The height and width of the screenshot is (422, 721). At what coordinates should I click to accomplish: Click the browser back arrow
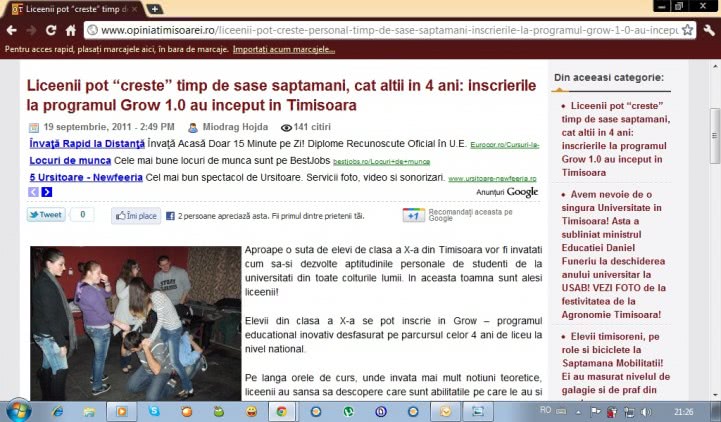point(12,30)
